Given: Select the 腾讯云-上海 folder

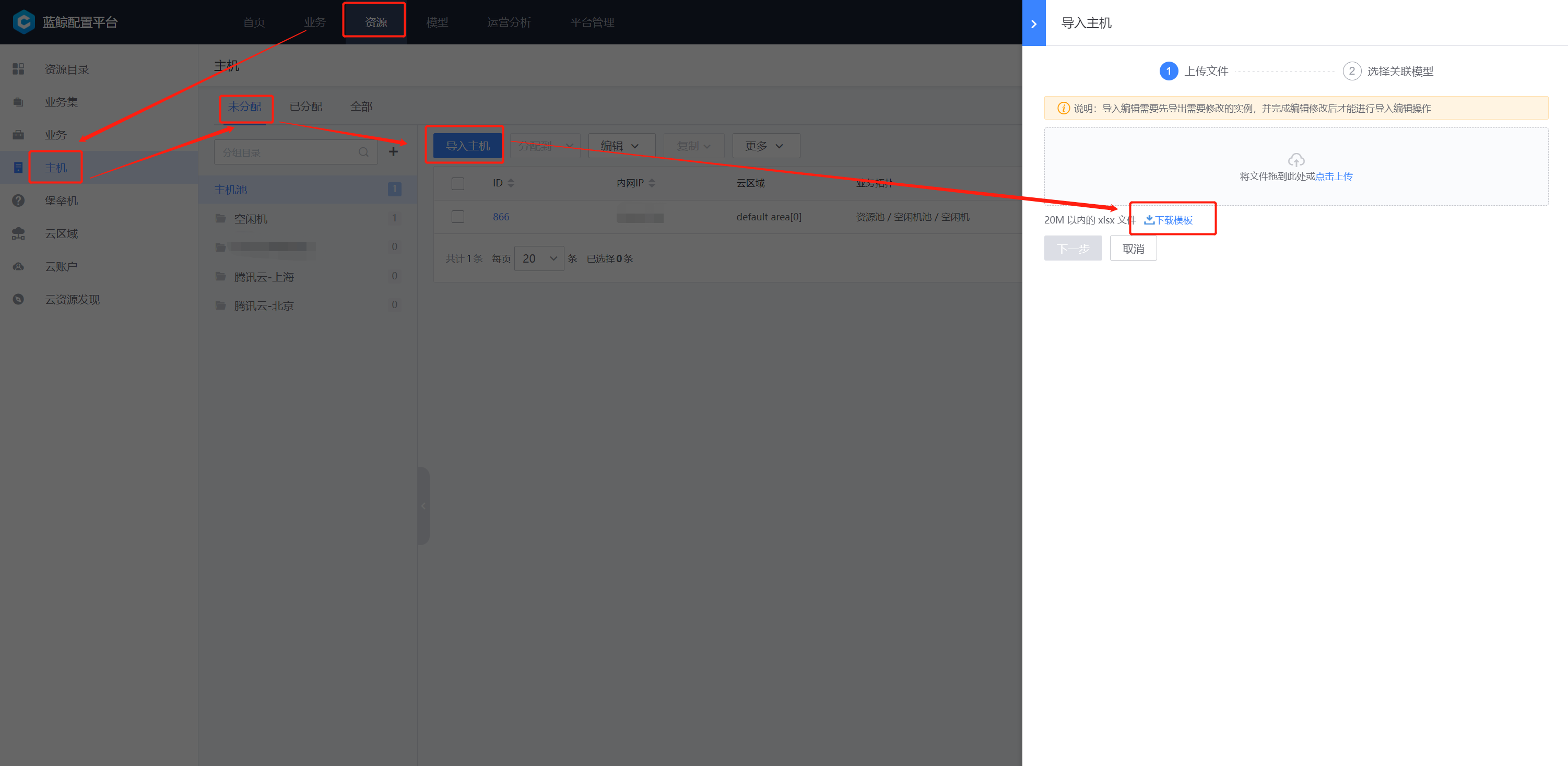Looking at the screenshot, I should click(264, 277).
